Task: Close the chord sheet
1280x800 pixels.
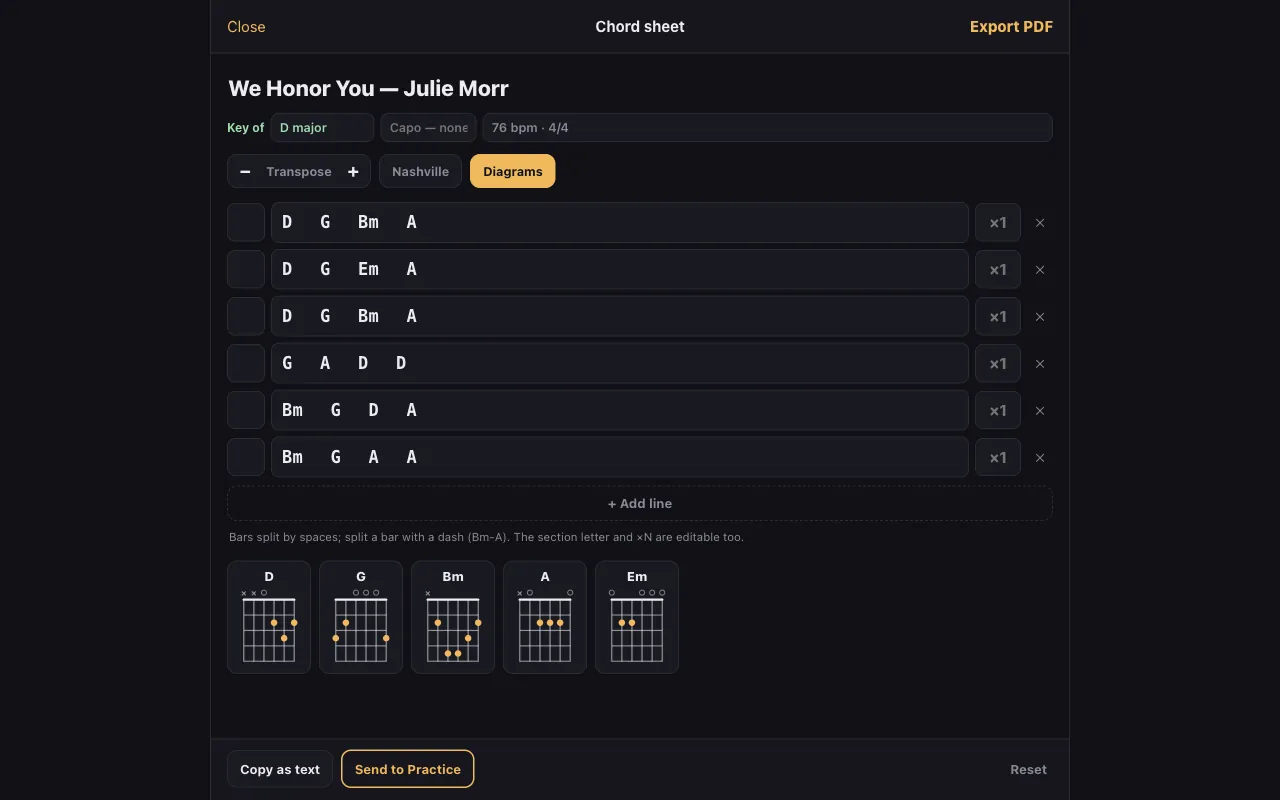Action: pyautogui.click(x=246, y=27)
